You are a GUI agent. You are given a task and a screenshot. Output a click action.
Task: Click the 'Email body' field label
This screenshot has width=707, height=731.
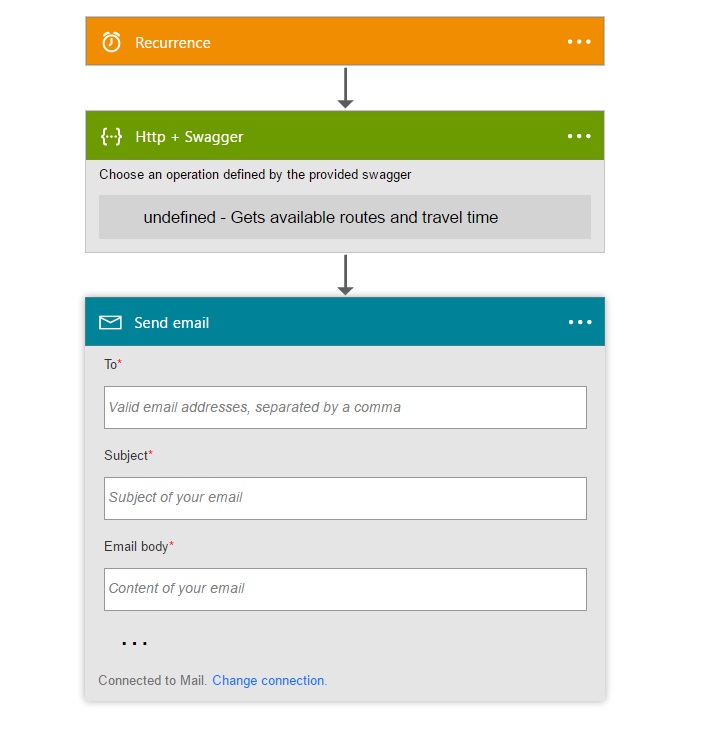[138, 546]
